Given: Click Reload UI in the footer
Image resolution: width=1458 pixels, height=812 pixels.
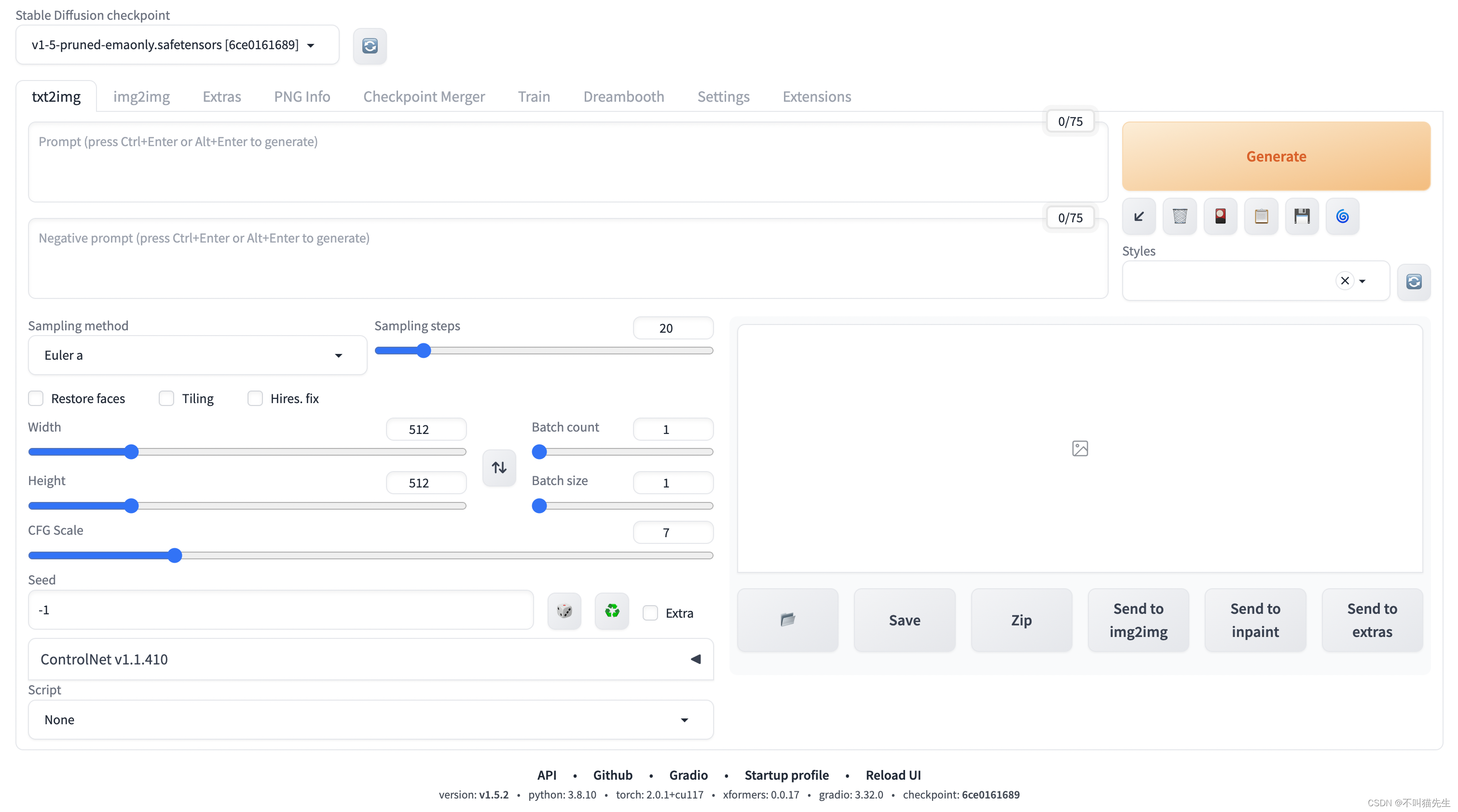Looking at the screenshot, I should tap(893, 775).
